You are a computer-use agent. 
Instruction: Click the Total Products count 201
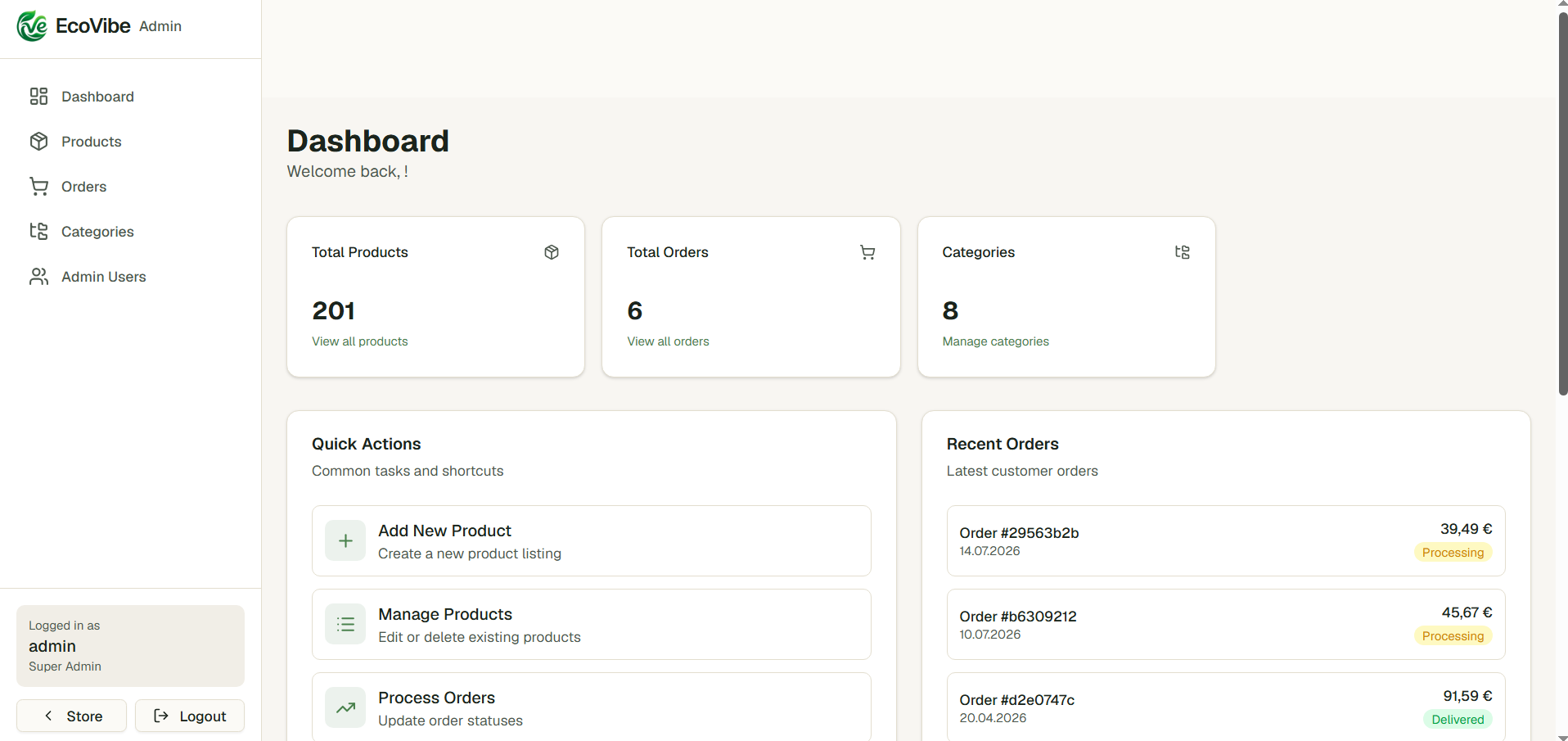coord(334,311)
